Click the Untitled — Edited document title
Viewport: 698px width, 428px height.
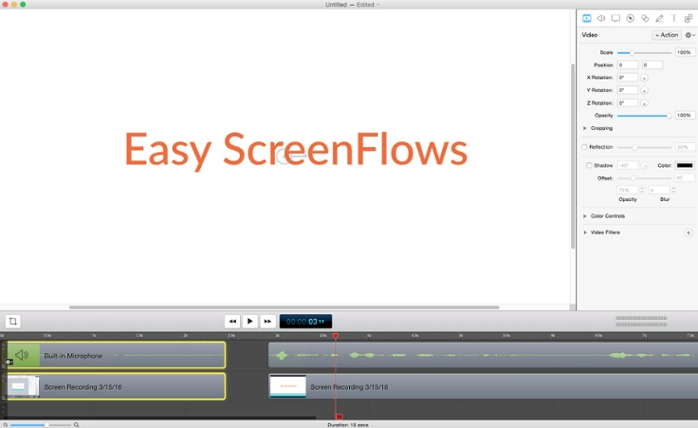352,4
